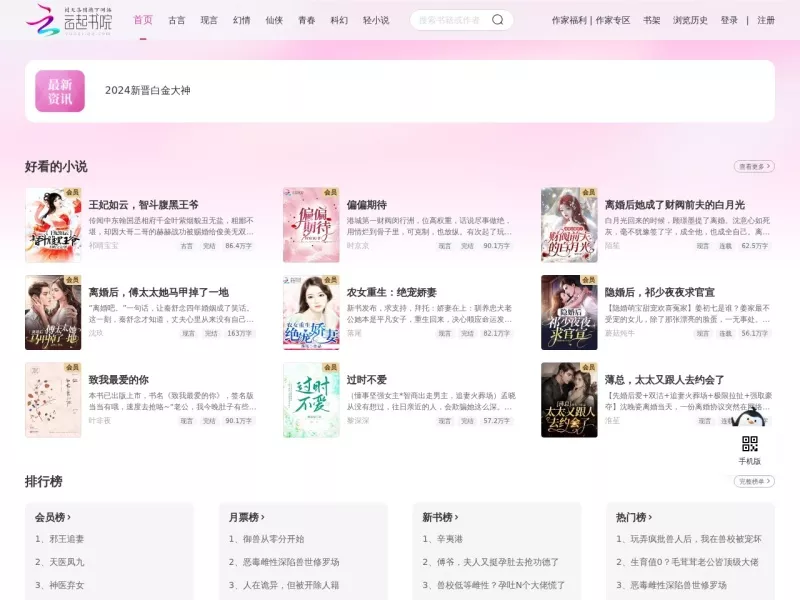The height and width of the screenshot is (600, 800).
Task: Click the 注册 register link
Action: click(766, 20)
